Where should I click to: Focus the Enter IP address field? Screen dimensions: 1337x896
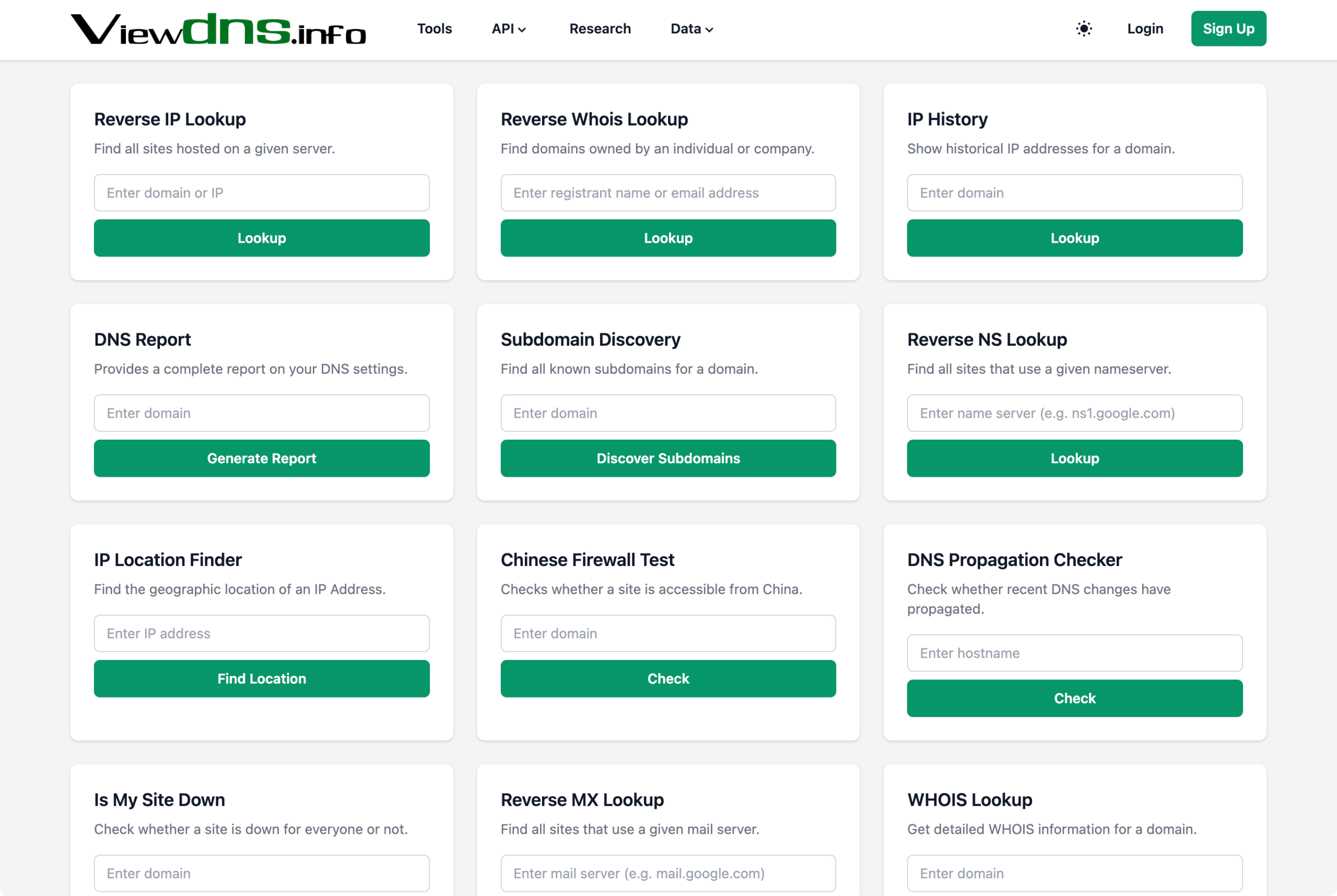[x=262, y=633]
